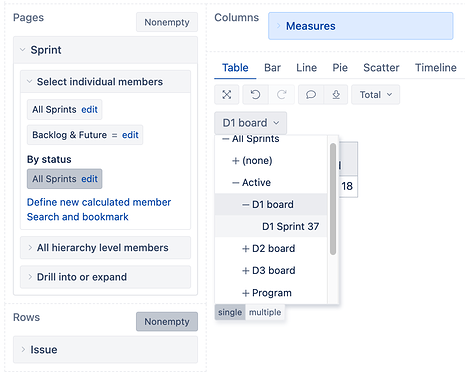Click edit link for Backlog & Future
The height and width of the screenshot is (375, 465).
[130, 135]
